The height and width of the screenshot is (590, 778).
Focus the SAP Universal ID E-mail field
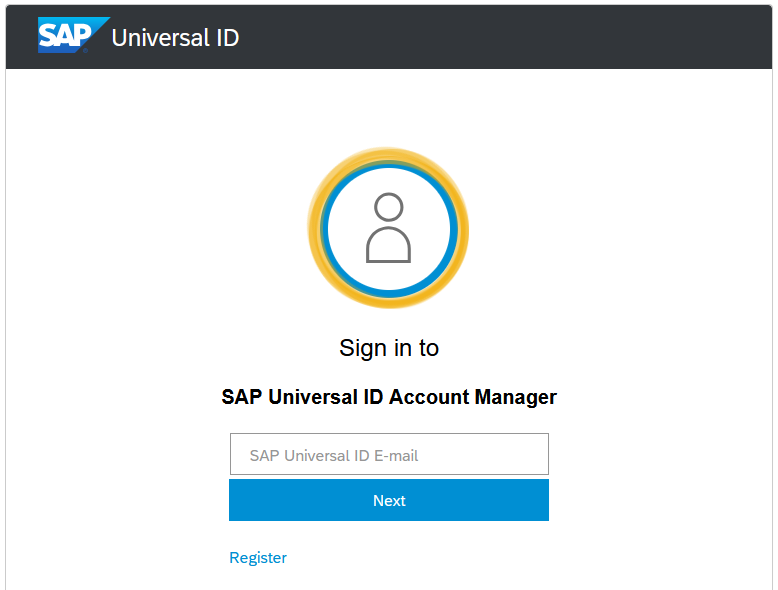[389, 454]
